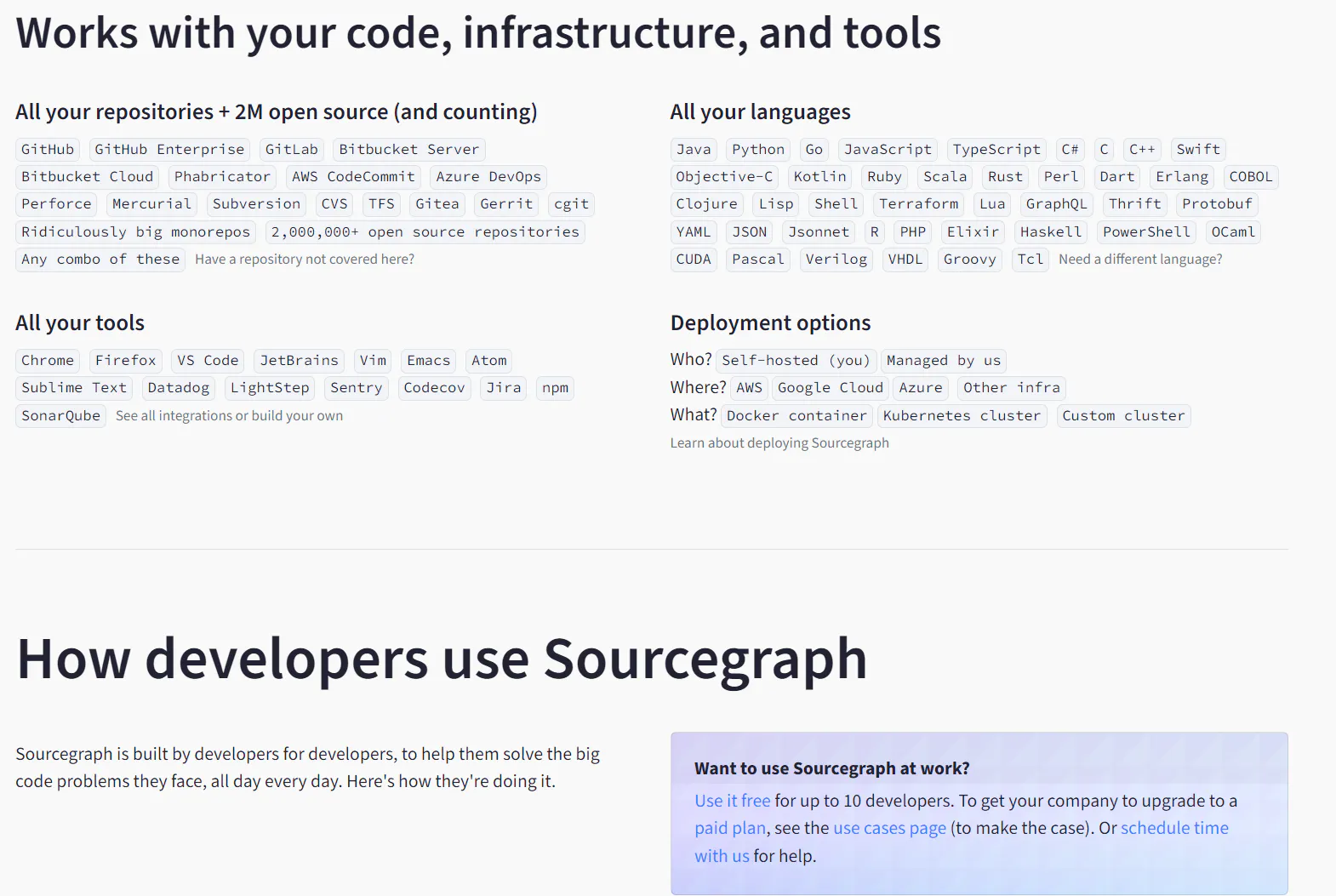Viewport: 1336px width, 896px height.
Task: Click the Phabricator tag
Action: [x=222, y=176]
